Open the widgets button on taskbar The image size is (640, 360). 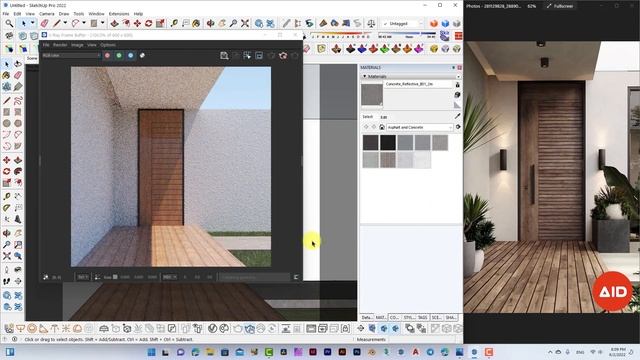(10, 352)
